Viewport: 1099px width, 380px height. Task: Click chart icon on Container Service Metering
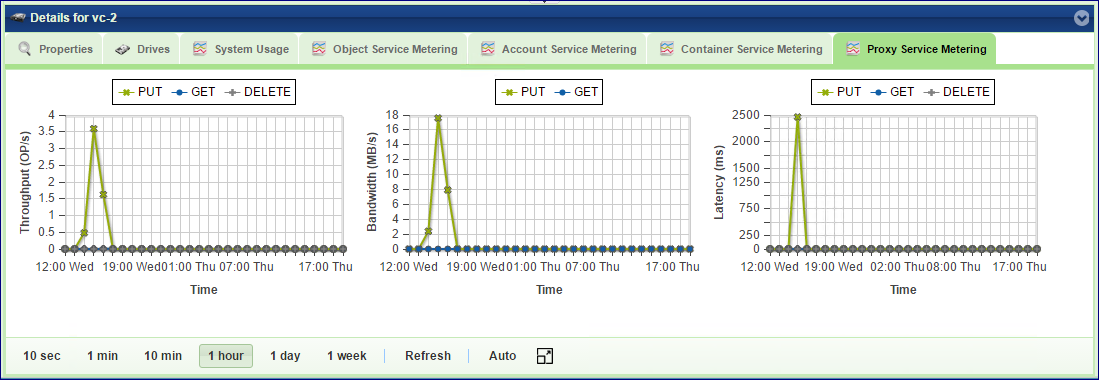pos(667,49)
